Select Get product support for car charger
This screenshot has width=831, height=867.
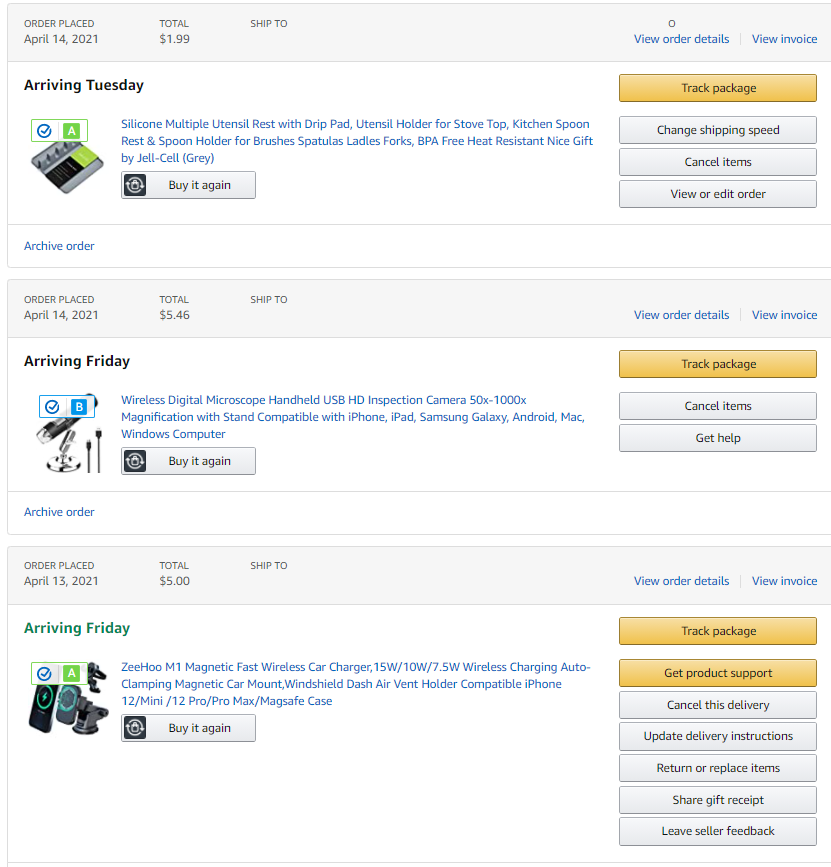click(x=718, y=673)
